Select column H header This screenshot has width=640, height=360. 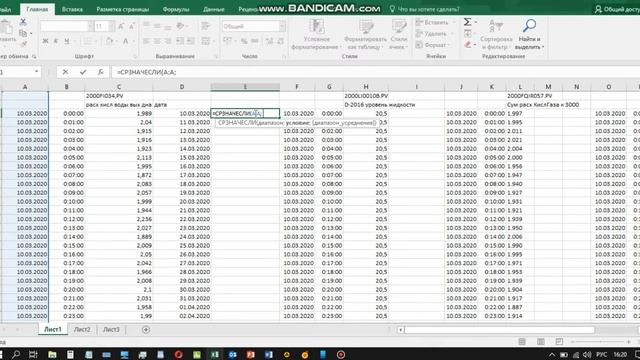coord(366,87)
